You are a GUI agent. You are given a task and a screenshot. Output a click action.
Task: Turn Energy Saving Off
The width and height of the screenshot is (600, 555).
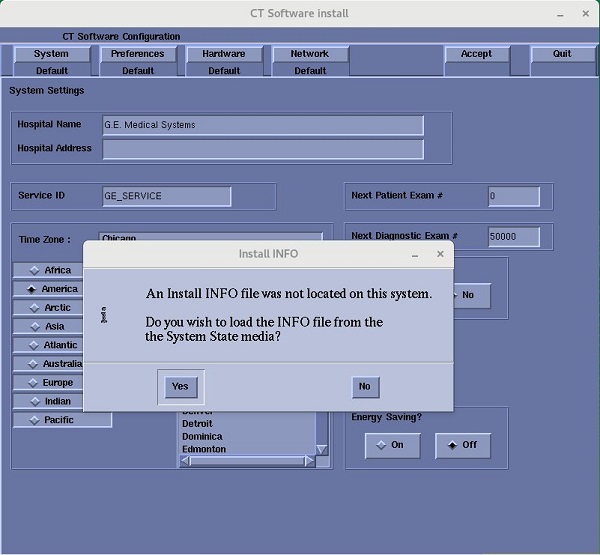[x=462, y=445]
